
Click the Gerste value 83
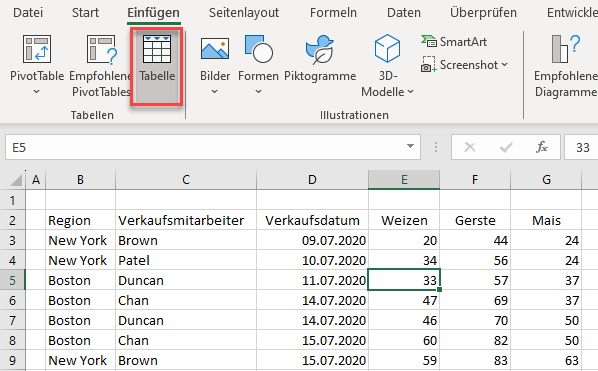click(475, 360)
